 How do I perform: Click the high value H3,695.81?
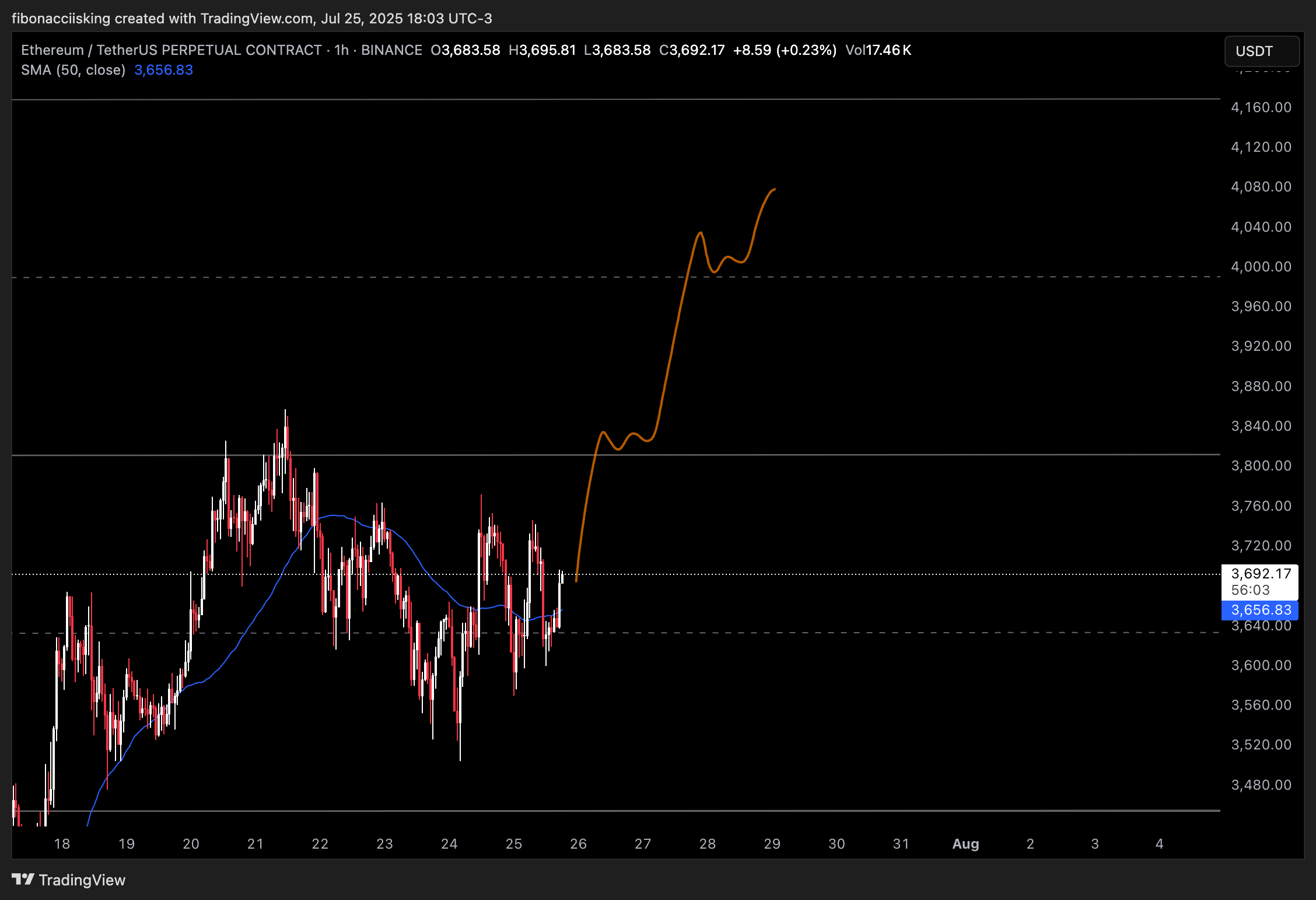(542, 50)
